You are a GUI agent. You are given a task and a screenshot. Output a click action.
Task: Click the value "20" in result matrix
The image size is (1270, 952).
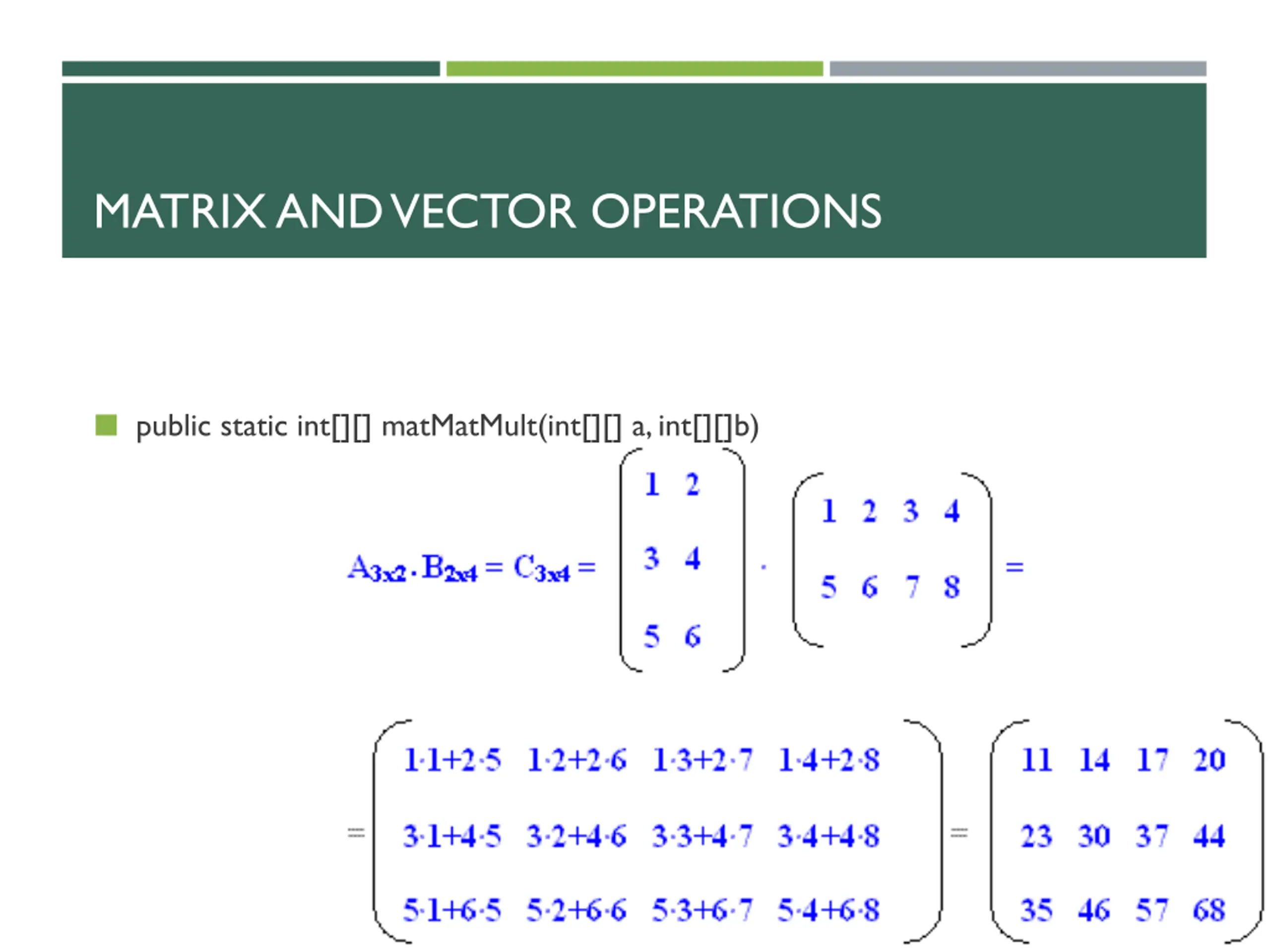tap(1209, 760)
